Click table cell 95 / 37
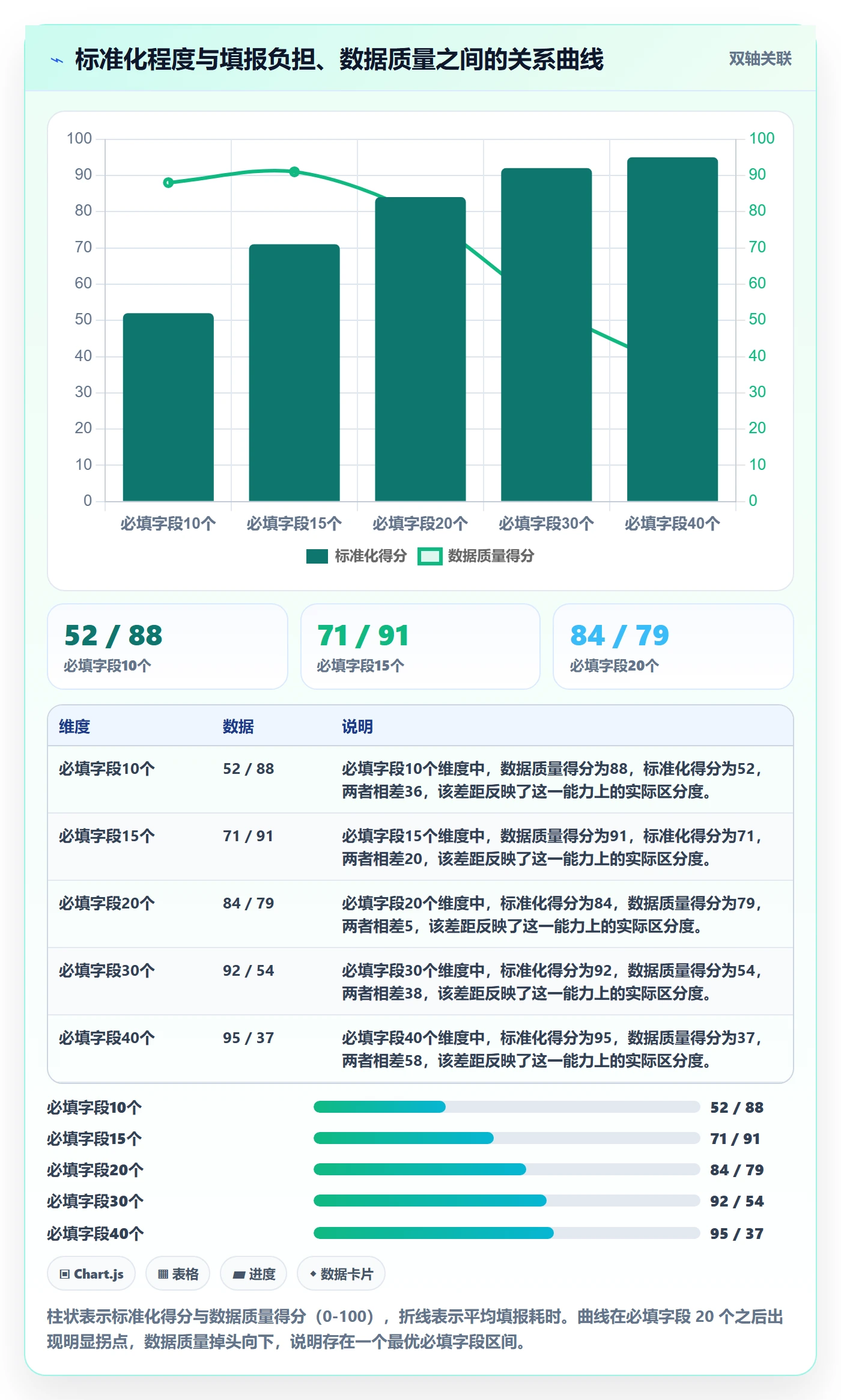Viewport: 841px width, 1400px height. click(249, 1038)
